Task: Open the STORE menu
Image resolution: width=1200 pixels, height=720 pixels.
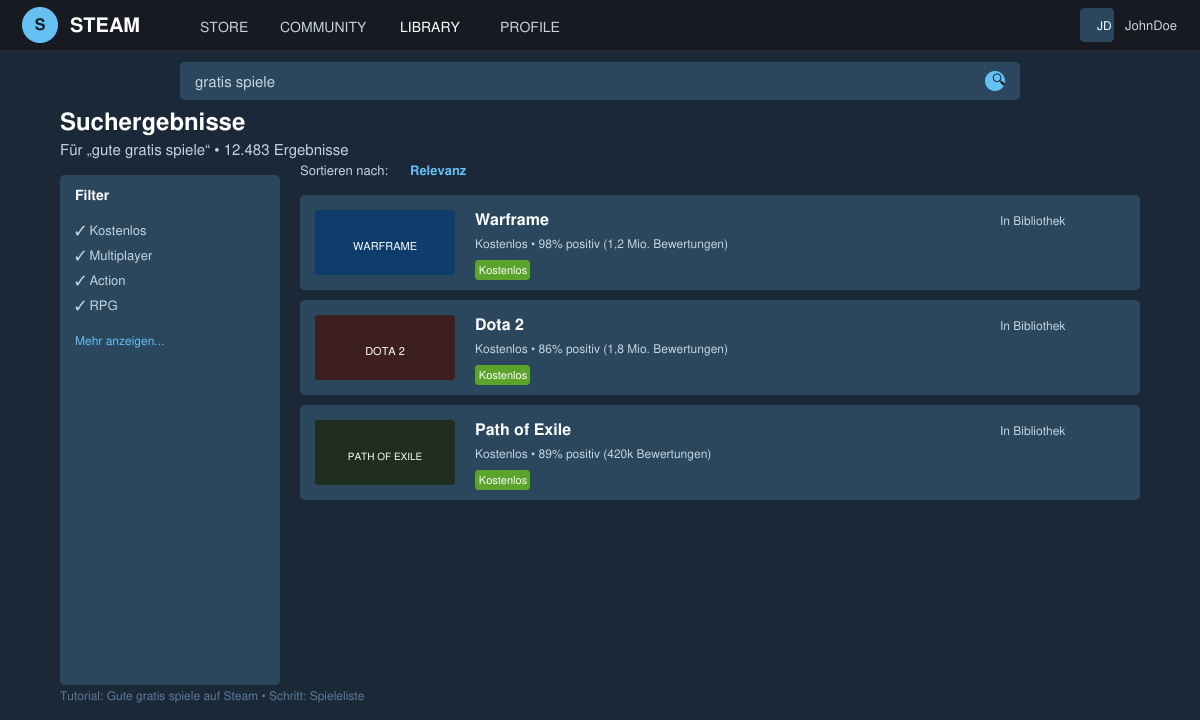Action: click(x=224, y=27)
